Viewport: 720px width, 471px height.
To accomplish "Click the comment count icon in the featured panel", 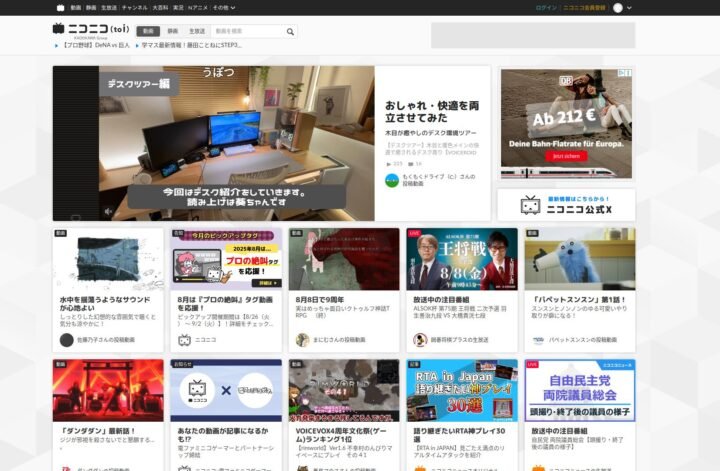I will point(411,164).
